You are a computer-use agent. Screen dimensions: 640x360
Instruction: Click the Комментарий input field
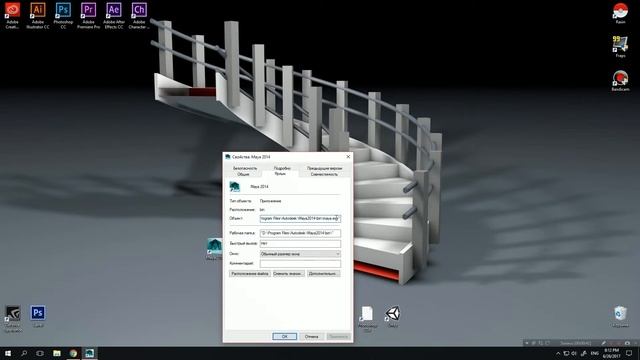click(x=300, y=264)
